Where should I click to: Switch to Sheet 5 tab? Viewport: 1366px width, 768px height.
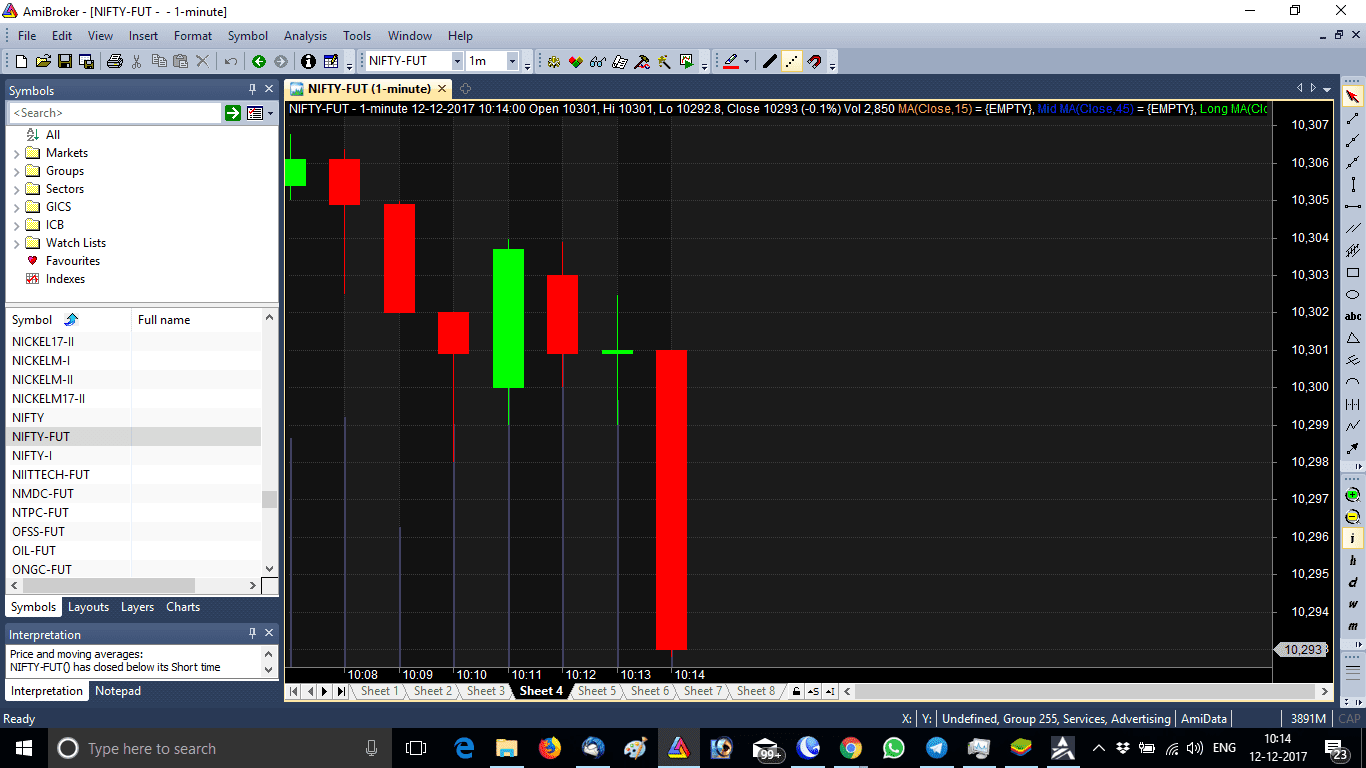[596, 691]
